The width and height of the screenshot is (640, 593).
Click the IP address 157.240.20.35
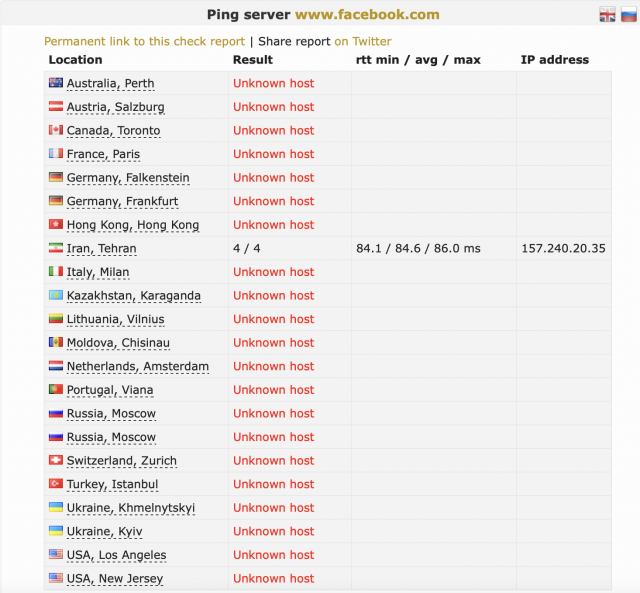563,248
